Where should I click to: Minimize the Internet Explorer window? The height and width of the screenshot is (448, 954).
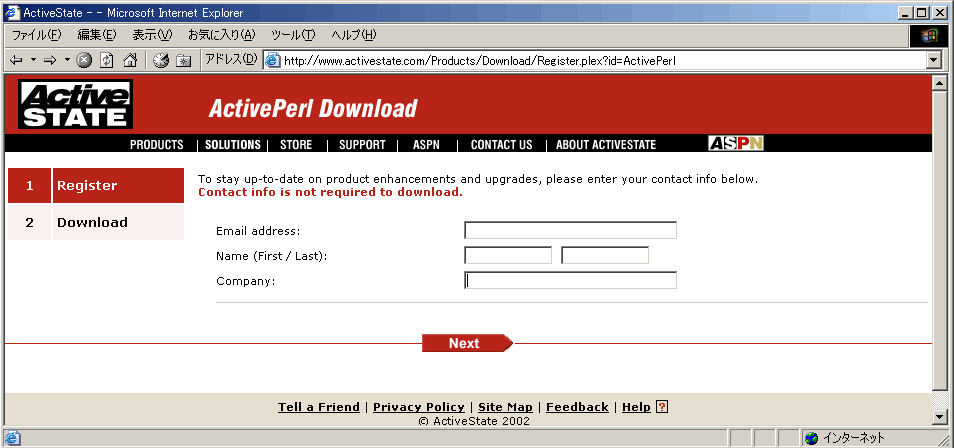click(x=906, y=12)
